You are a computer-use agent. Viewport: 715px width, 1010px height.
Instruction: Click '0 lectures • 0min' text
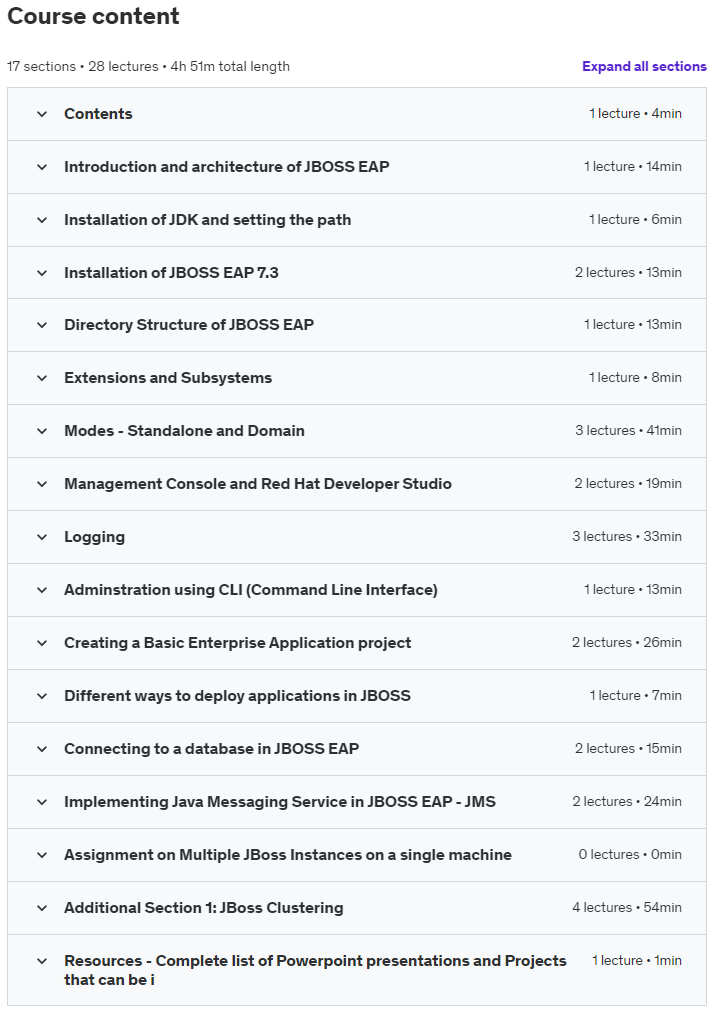click(x=630, y=855)
